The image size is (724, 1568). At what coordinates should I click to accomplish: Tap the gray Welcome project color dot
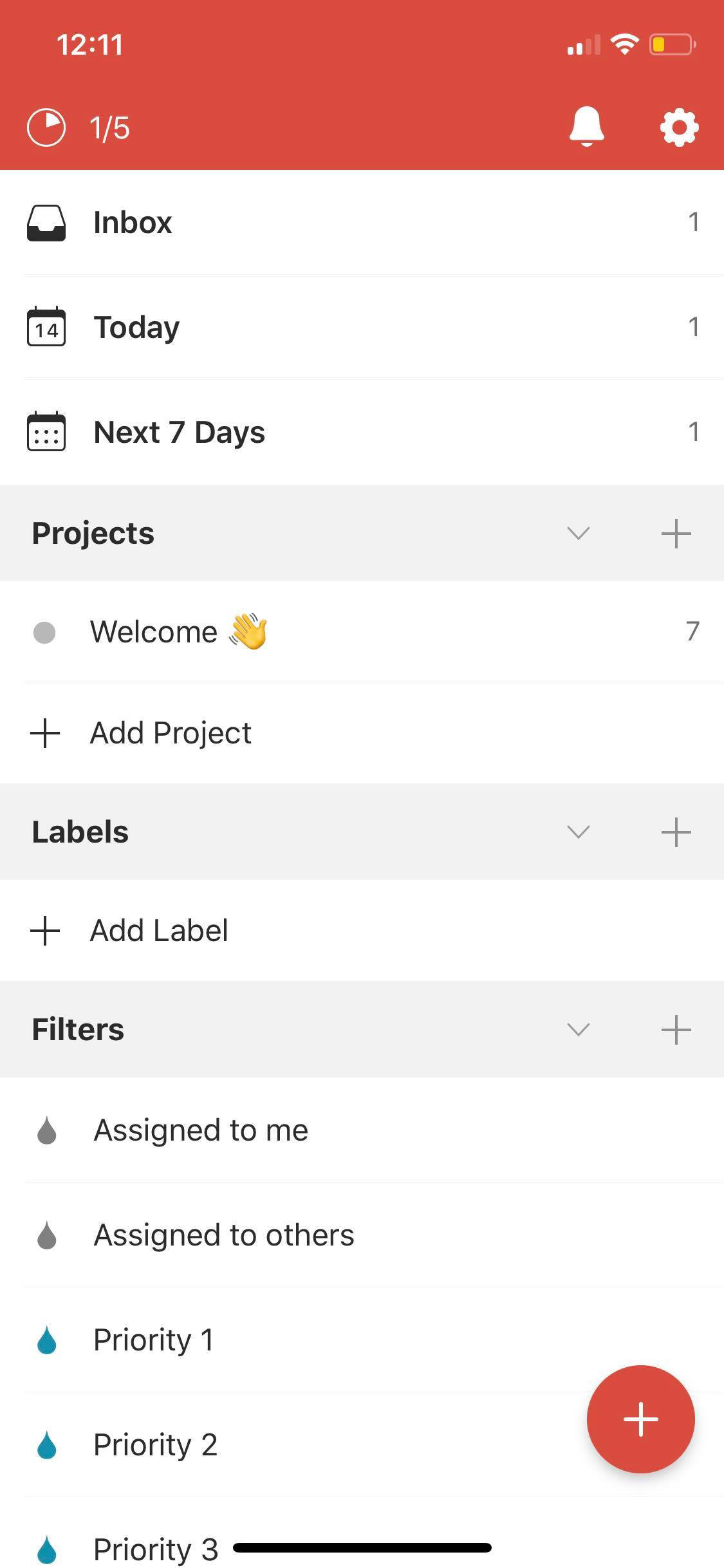[44, 632]
